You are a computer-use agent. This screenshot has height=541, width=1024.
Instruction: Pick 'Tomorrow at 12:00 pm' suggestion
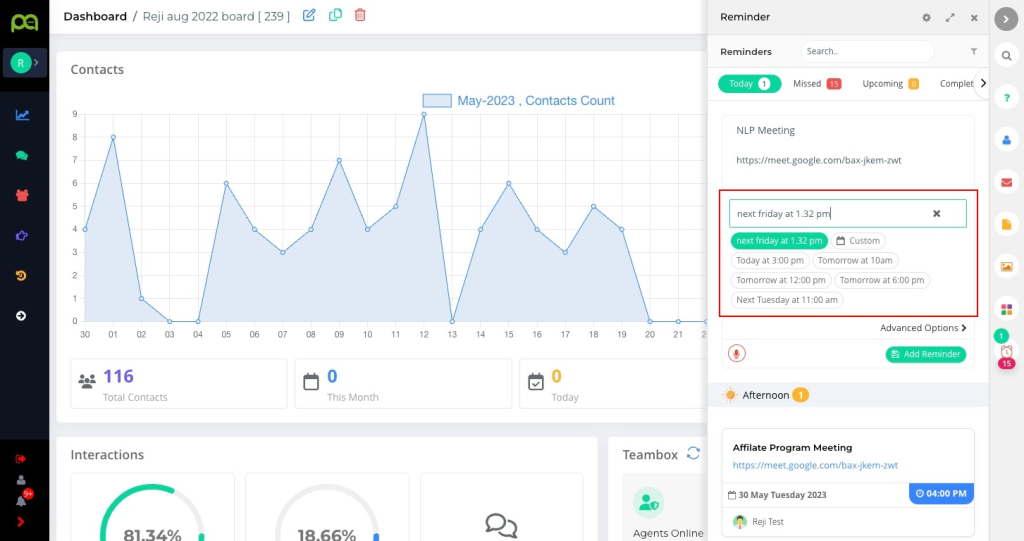point(781,280)
